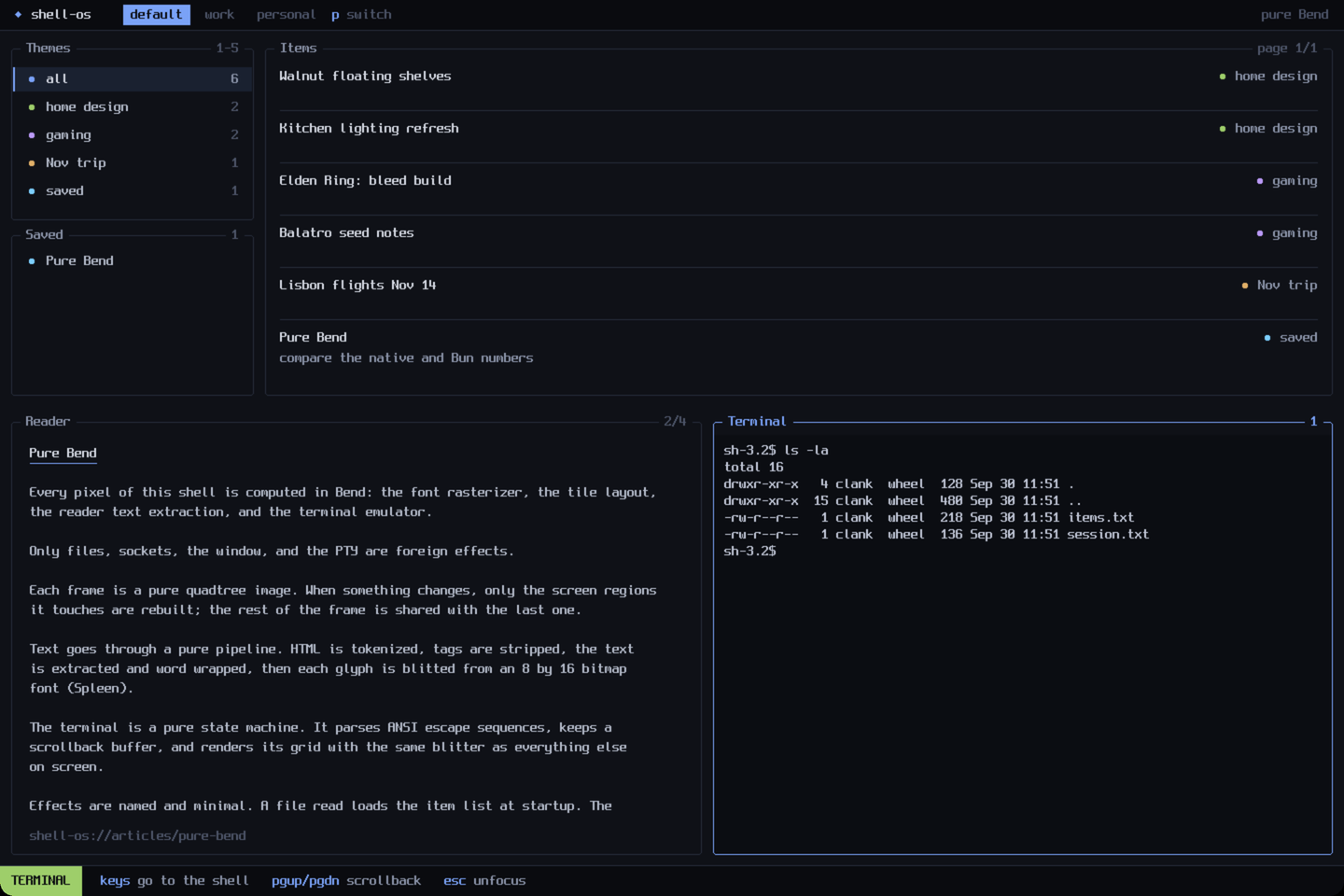Click the terminal prompt line sh-3.2$
Image resolution: width=1344 pixels, height=896 pixels.
click(749, 552)
